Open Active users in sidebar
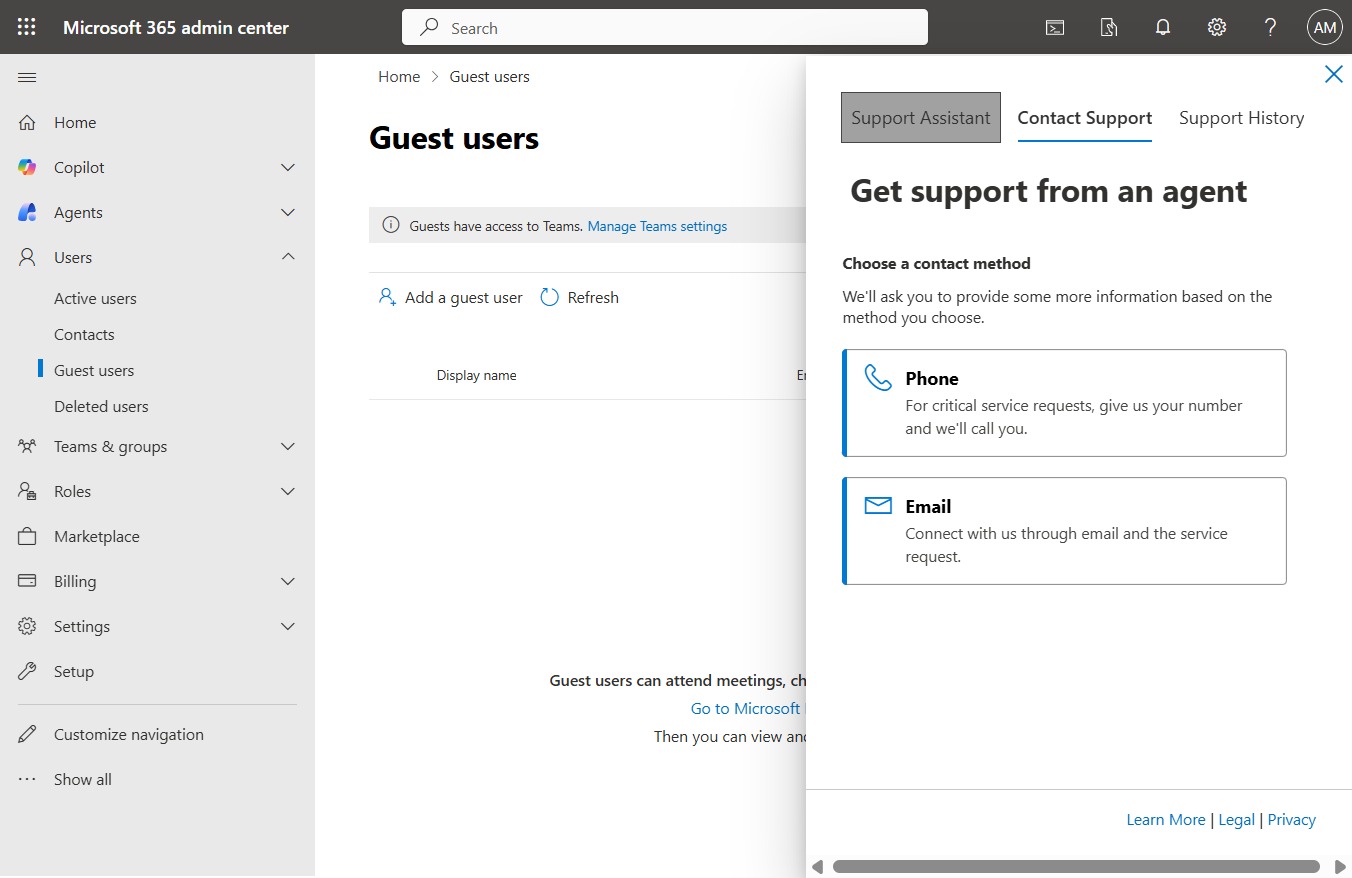 [95, 298]
